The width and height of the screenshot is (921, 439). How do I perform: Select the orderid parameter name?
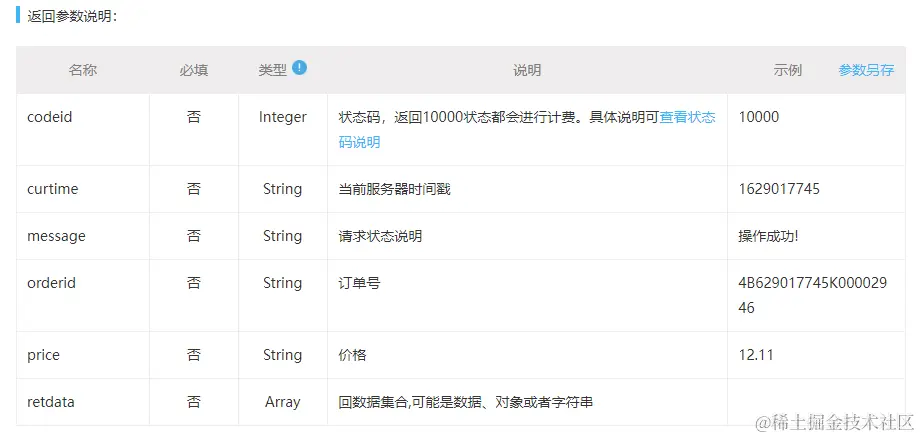52,283
